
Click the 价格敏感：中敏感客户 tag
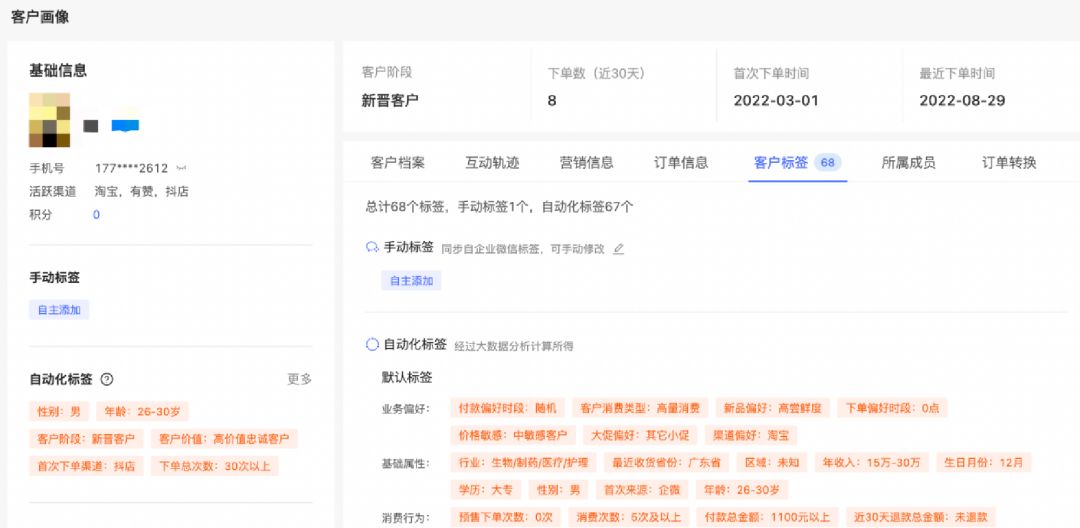click(x=513, y=435)
